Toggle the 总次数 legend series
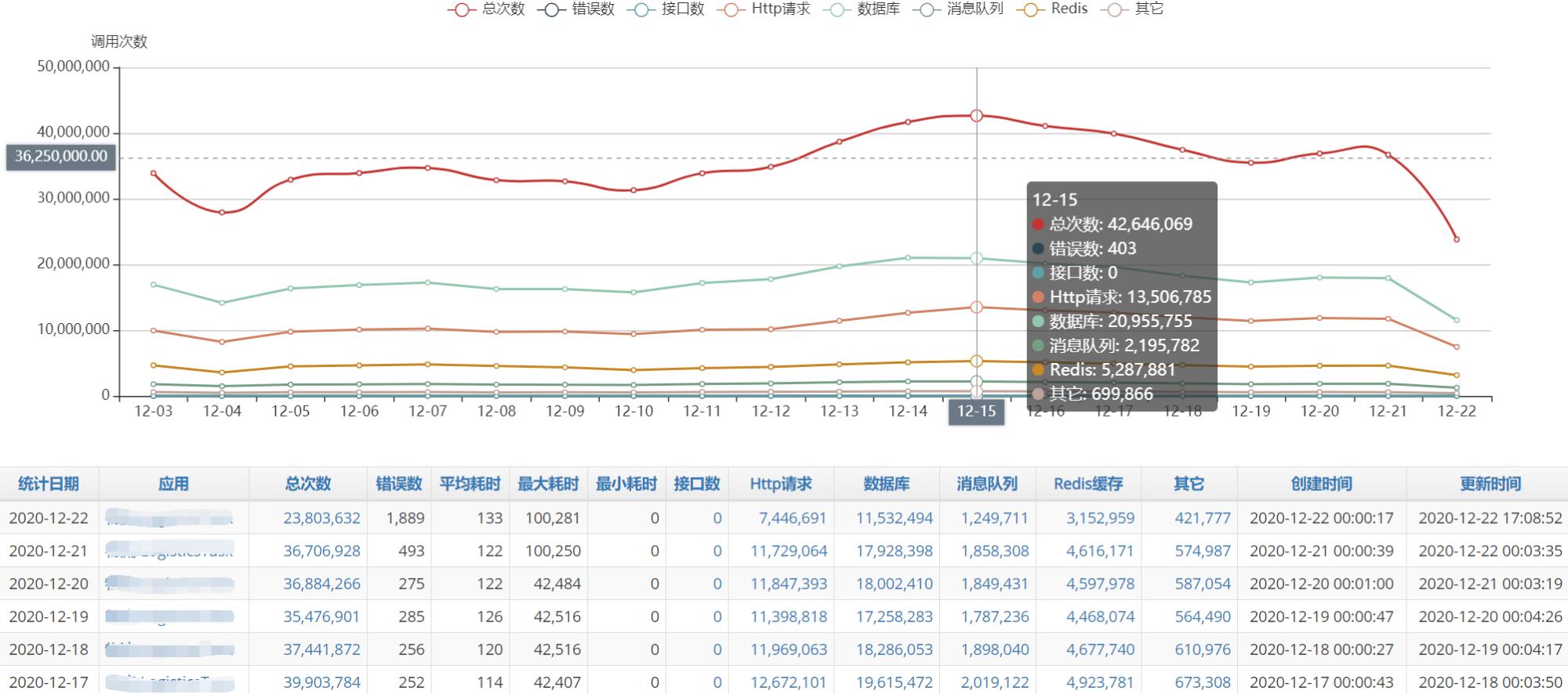Image resolution: width=1568 pixels, height=694 pixels. [486, 9]
